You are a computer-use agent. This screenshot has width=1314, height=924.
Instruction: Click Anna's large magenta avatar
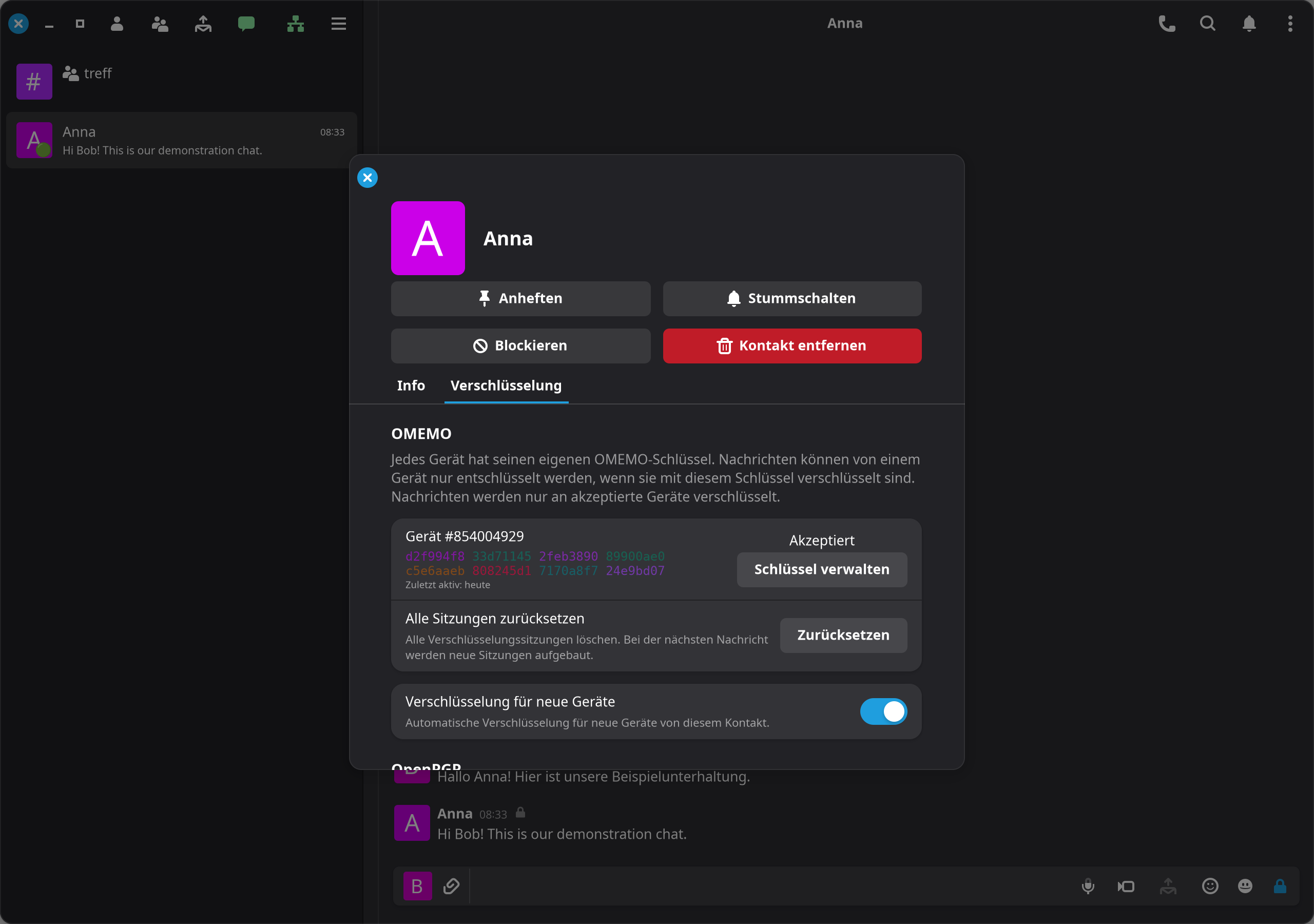[x=428, y=238]
